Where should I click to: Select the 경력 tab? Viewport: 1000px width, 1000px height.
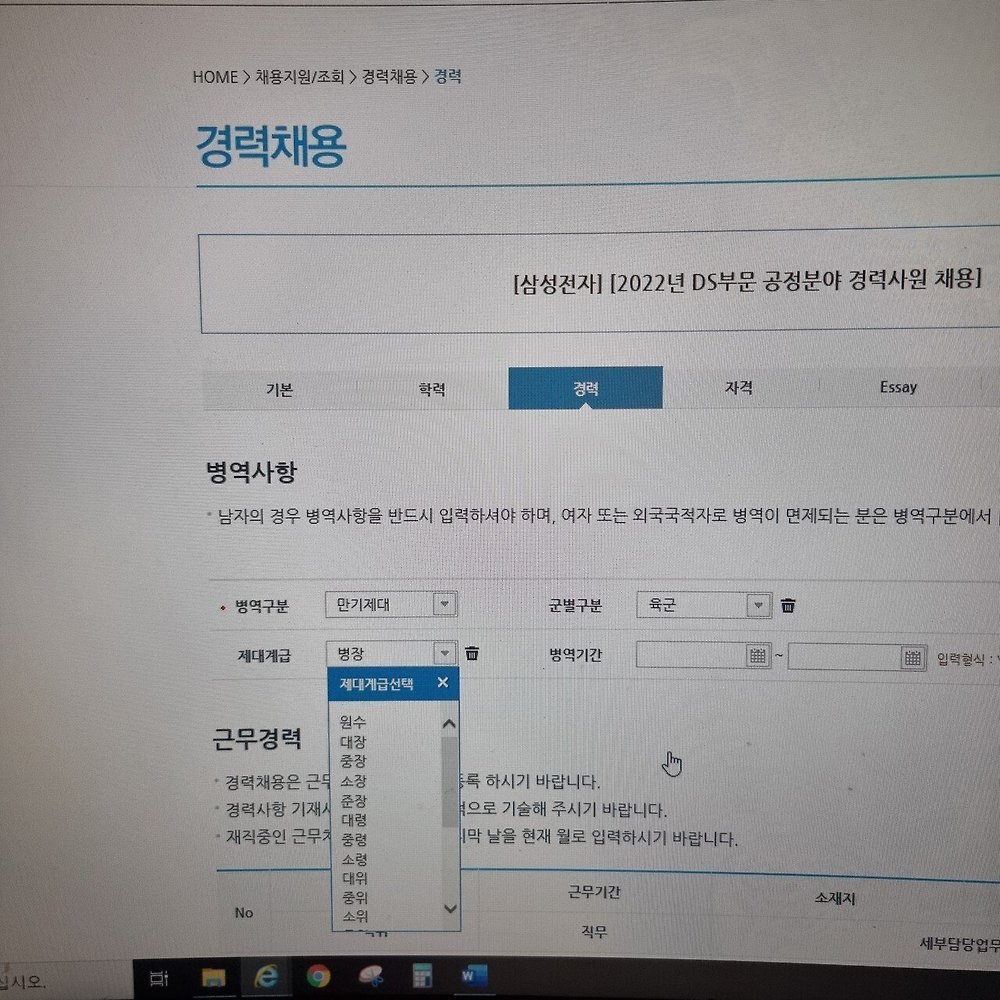(x=585, y=388)
